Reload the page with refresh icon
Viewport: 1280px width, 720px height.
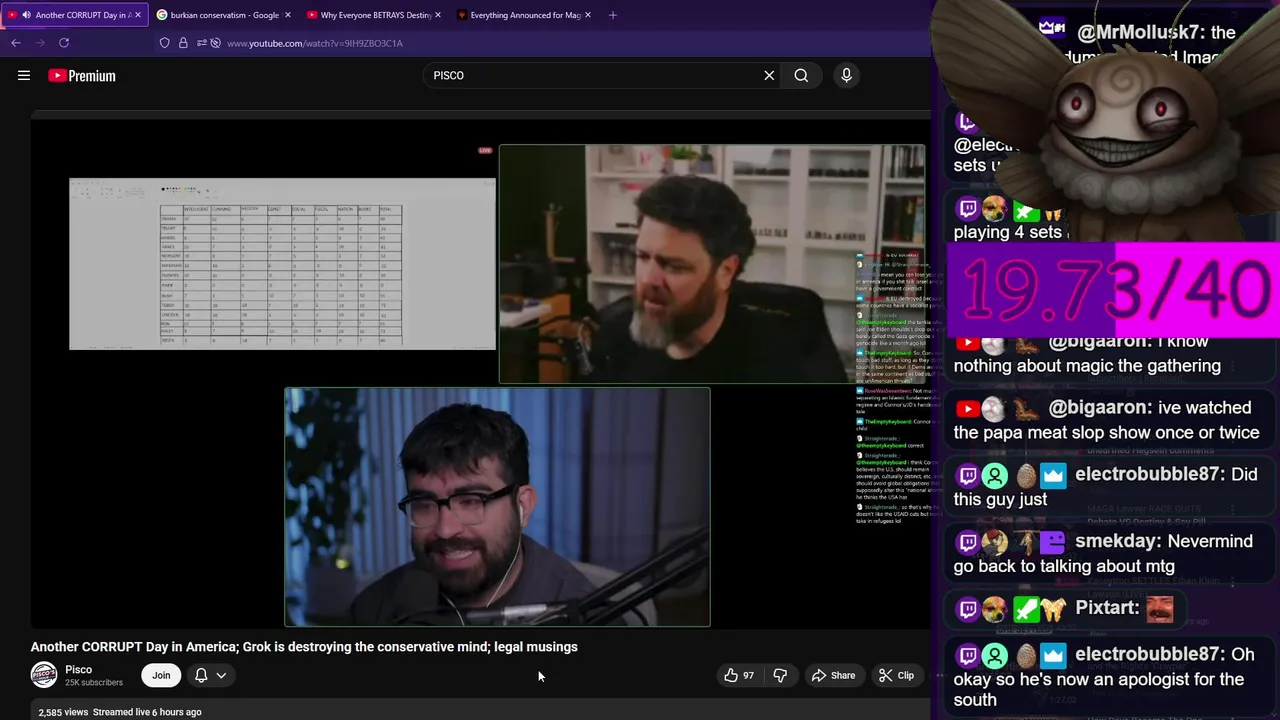coord(64,43)
